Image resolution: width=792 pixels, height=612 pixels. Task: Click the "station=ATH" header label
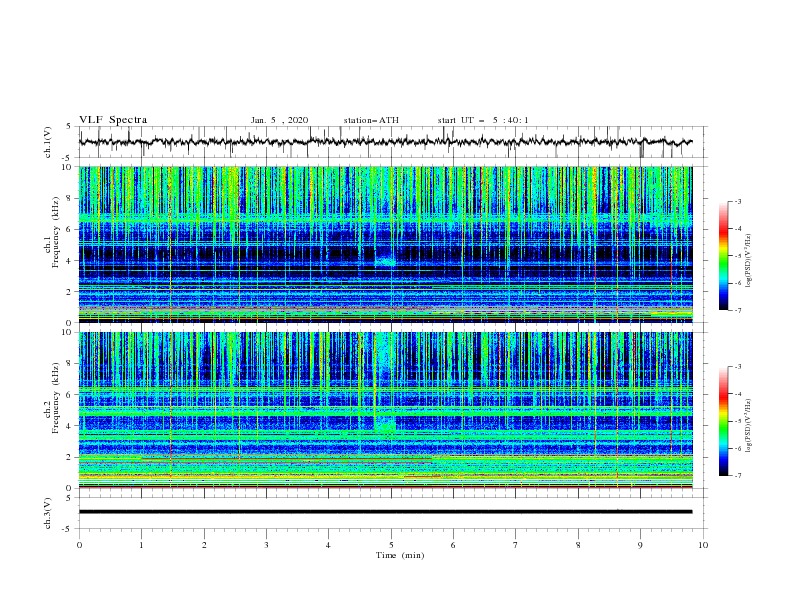pos(371,120)
